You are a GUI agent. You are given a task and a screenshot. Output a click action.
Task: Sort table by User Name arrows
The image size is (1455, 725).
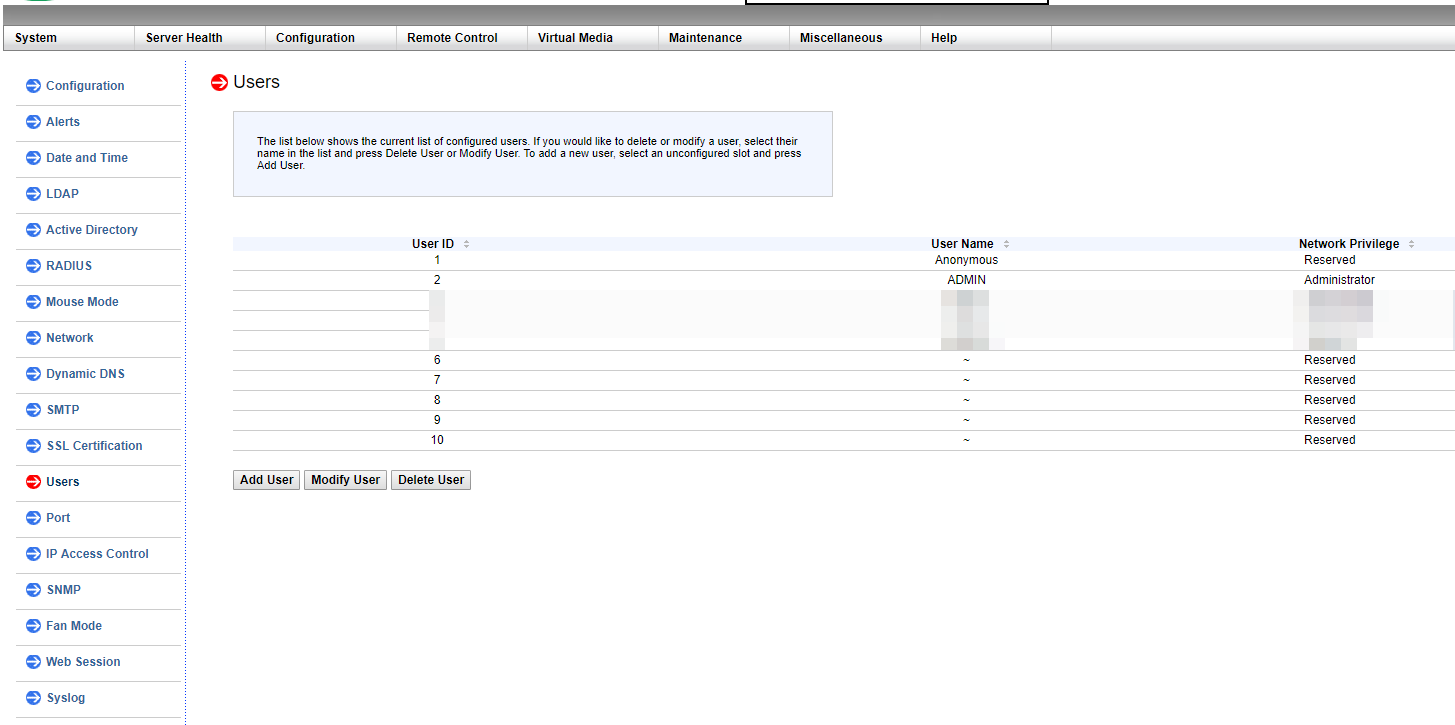click(x=1006, y=244)
